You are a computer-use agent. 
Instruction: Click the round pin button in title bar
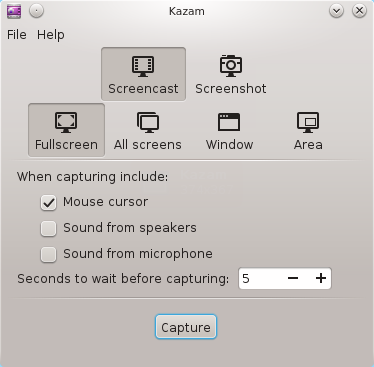click(x=36, y=11)
